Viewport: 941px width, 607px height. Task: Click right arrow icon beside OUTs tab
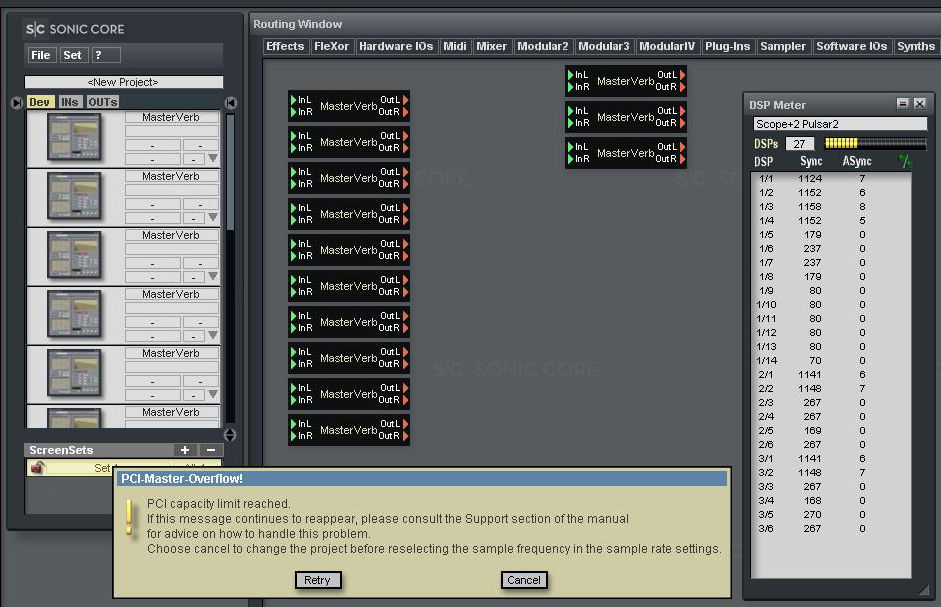[x=230, y=103]
